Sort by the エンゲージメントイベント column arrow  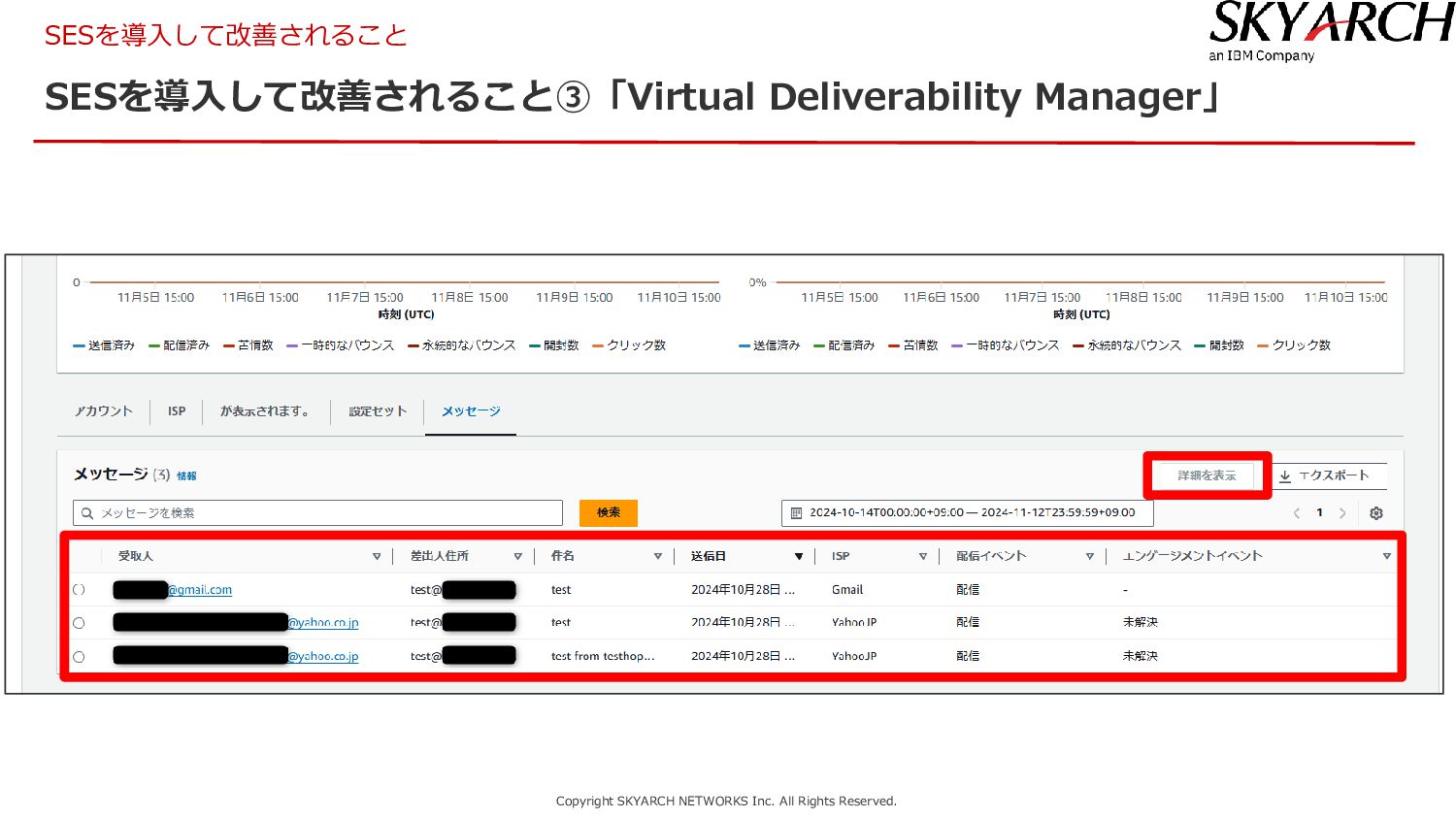click(x=1387, y=556)
